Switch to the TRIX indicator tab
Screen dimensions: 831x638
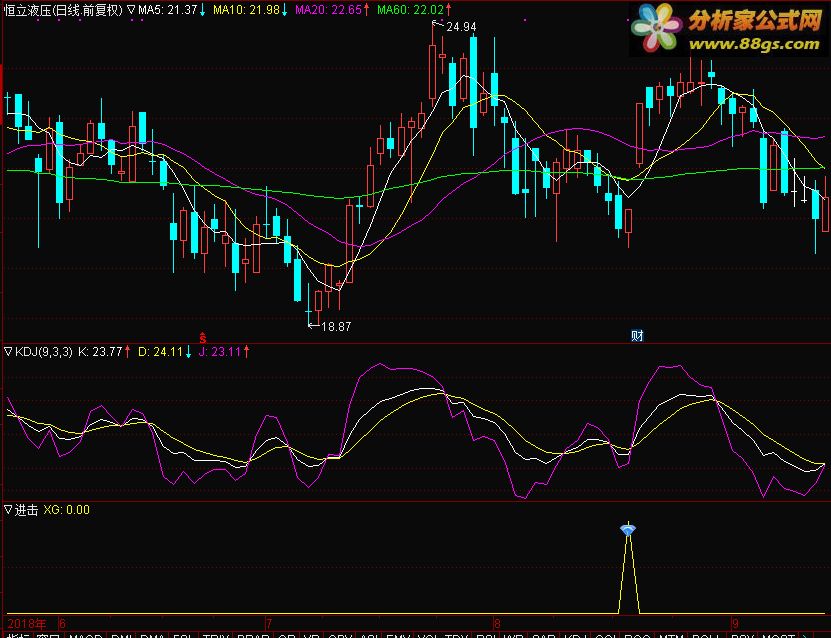click(x=216, y=635)
